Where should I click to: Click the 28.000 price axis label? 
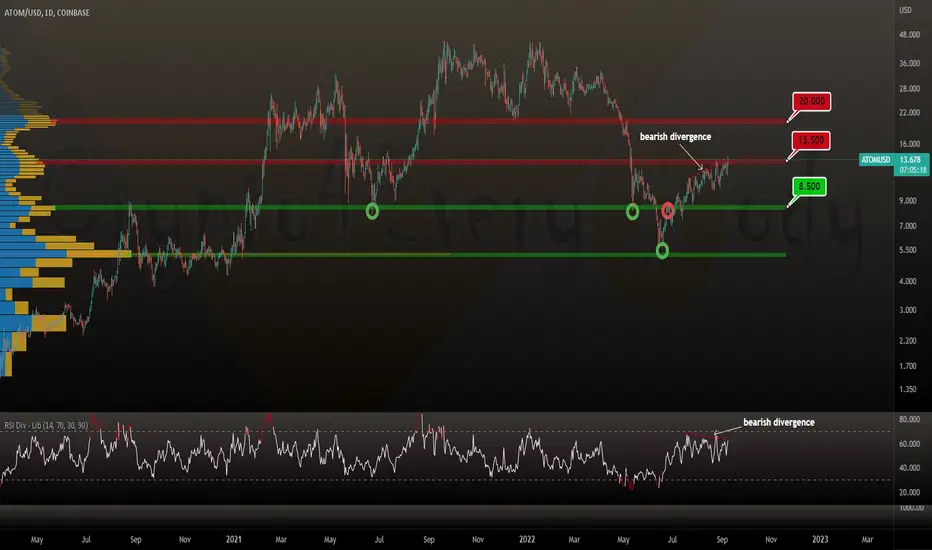(909, 89)
